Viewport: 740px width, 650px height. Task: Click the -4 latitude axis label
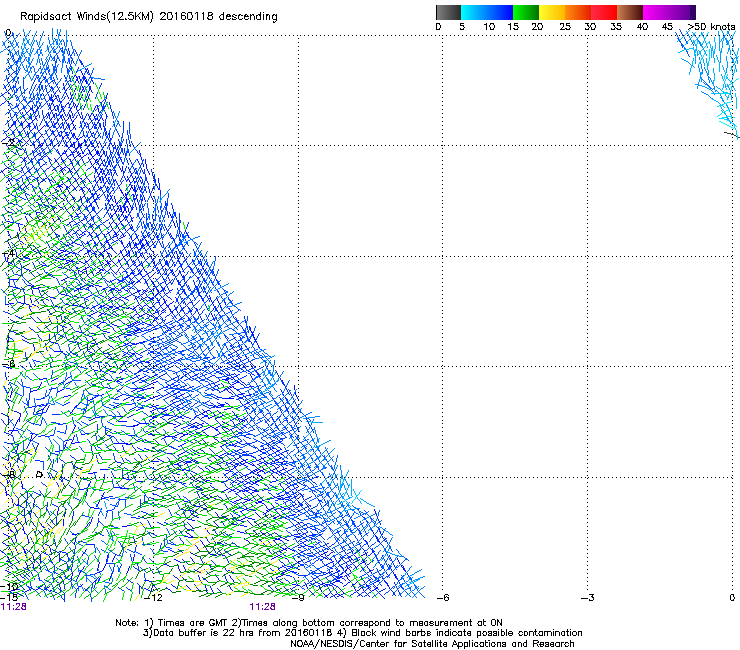[x=9, y=253]
